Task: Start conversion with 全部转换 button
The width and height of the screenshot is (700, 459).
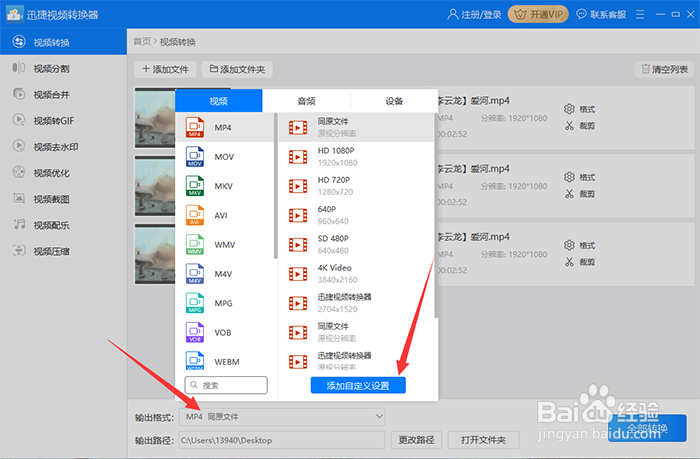Action: (647, 428)
